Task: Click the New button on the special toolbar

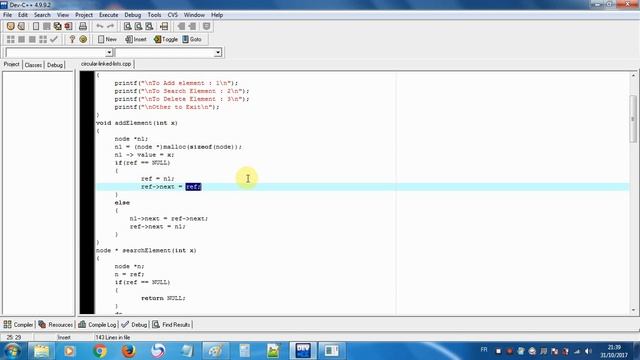Action: point(107,39)
